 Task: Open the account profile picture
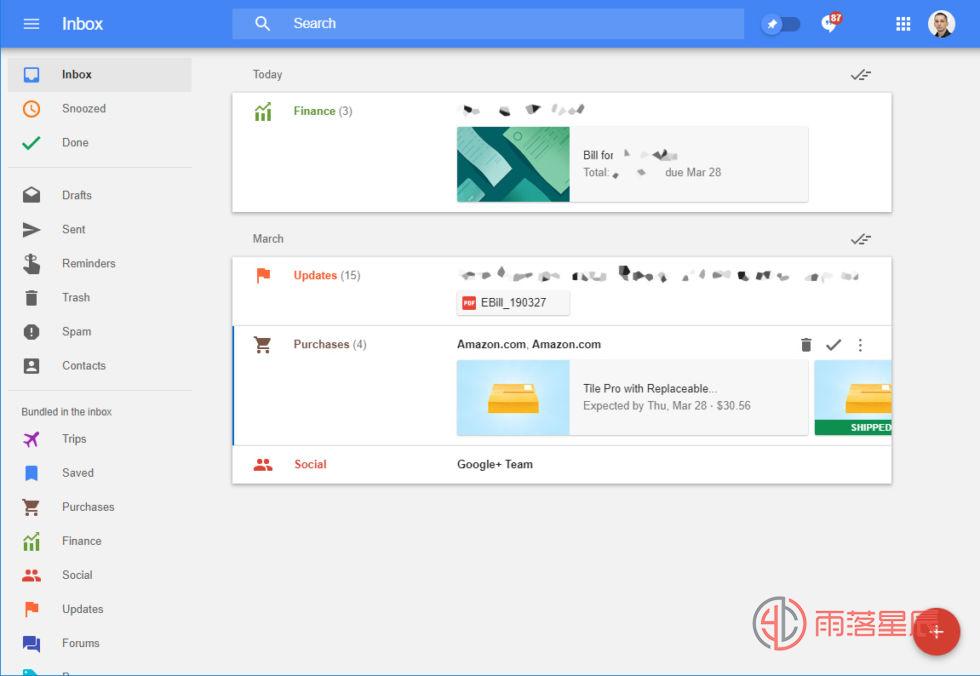coord(941,24)
